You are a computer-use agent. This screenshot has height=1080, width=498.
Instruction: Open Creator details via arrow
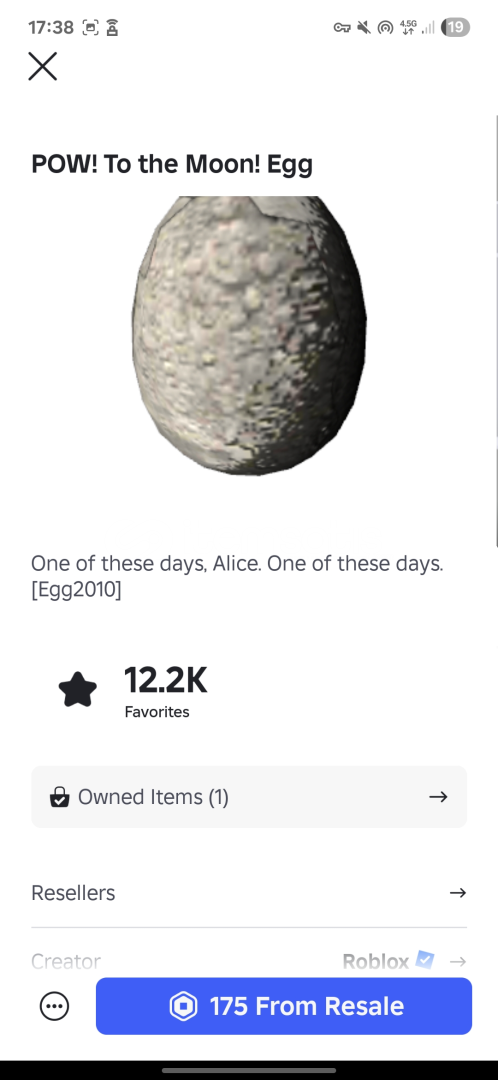(457, 961)
